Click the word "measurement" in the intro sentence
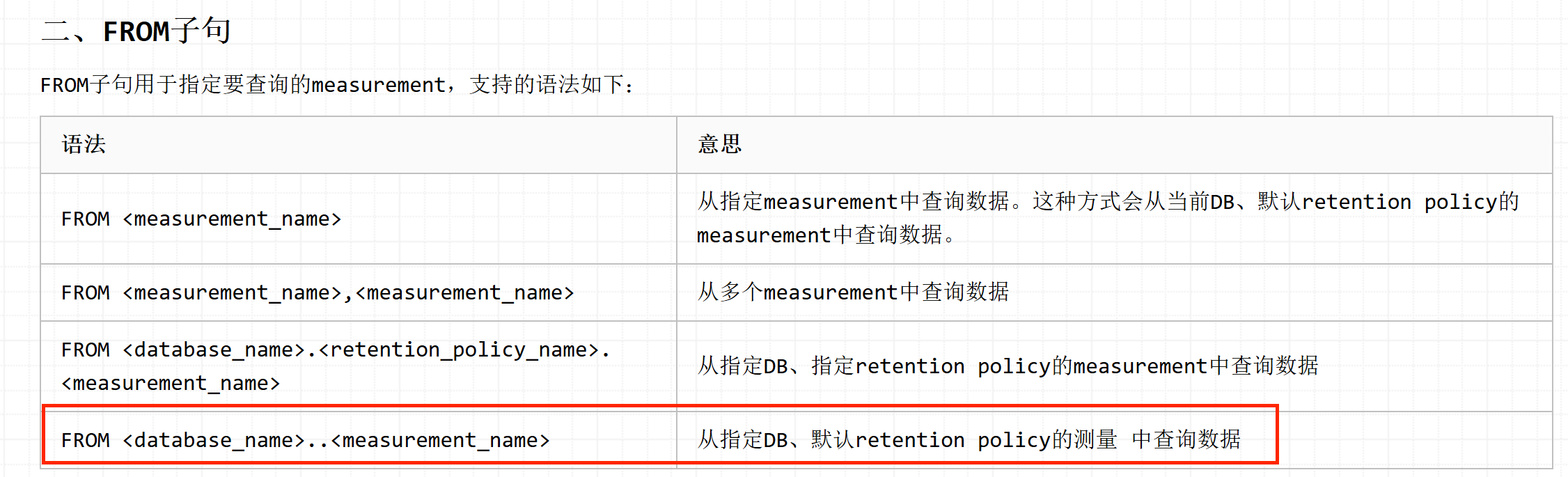This screenshot has height=477, width=1568. coord(378,85)
